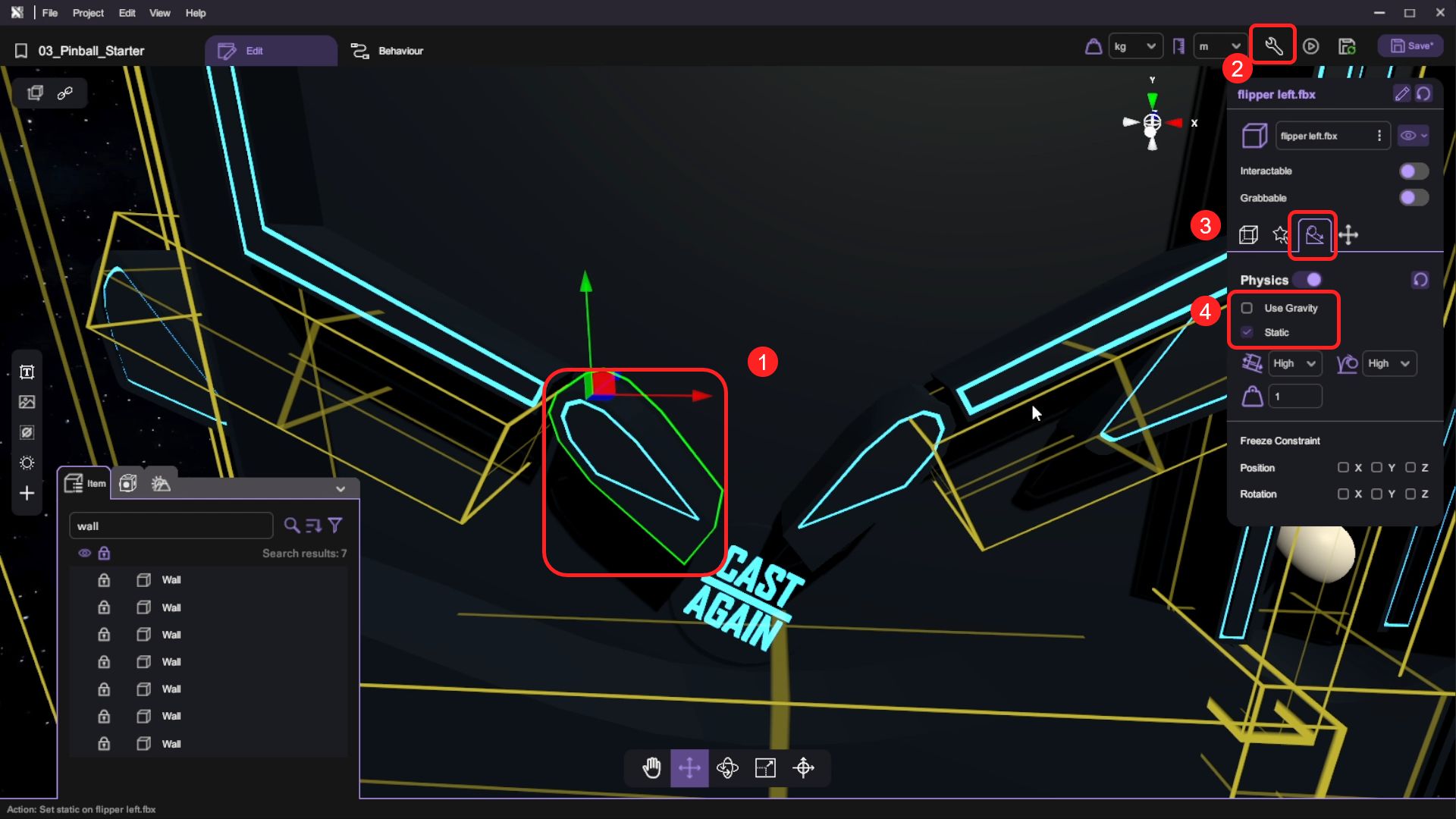Open the Project menu

[88, 13]
